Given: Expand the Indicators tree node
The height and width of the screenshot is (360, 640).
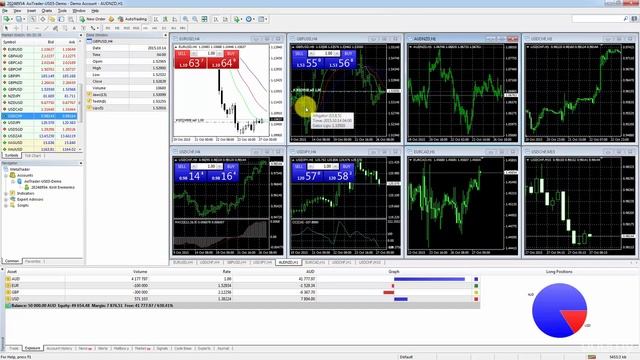Looking at the screenshot, I should coord(6,193).
